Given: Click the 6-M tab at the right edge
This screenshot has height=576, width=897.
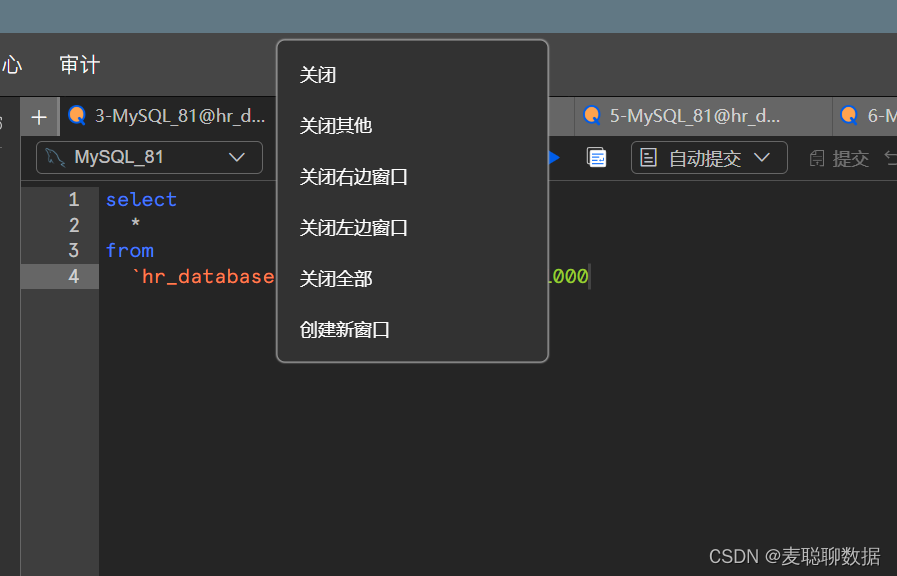Looking at the screenshot, I should pos(865,116).
